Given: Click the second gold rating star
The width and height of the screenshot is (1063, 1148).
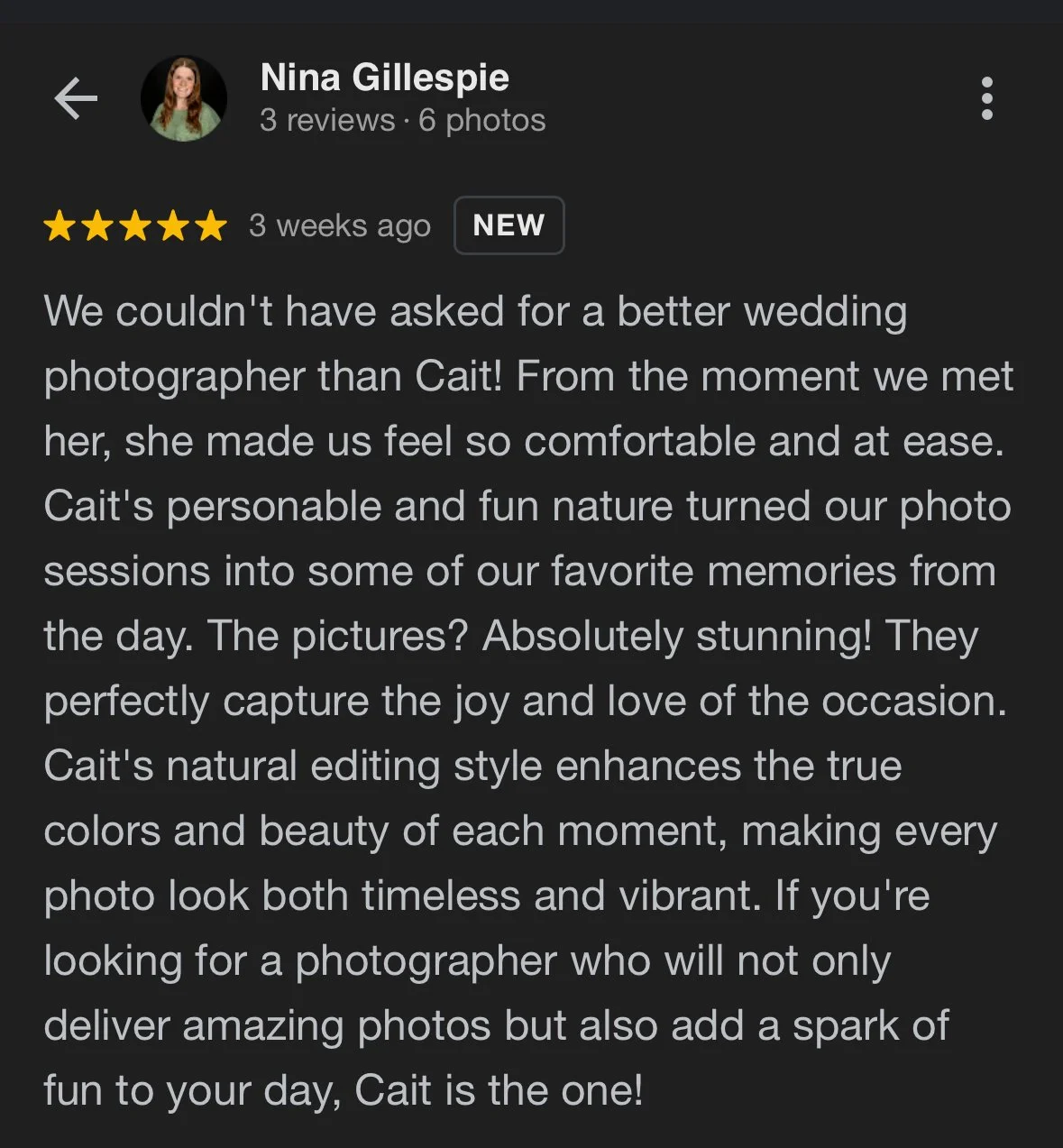Looking at the screenshot, I should click(97, 225).
